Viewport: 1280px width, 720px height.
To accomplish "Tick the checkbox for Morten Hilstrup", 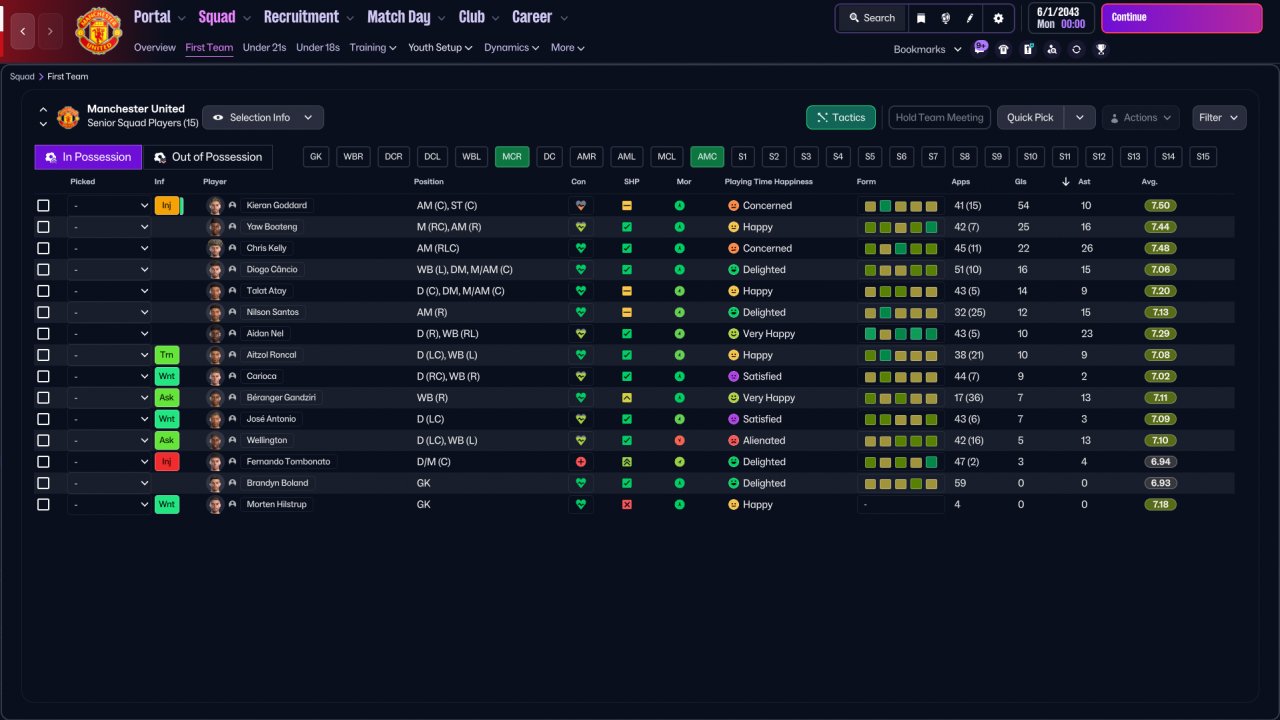I will (43, 505).
